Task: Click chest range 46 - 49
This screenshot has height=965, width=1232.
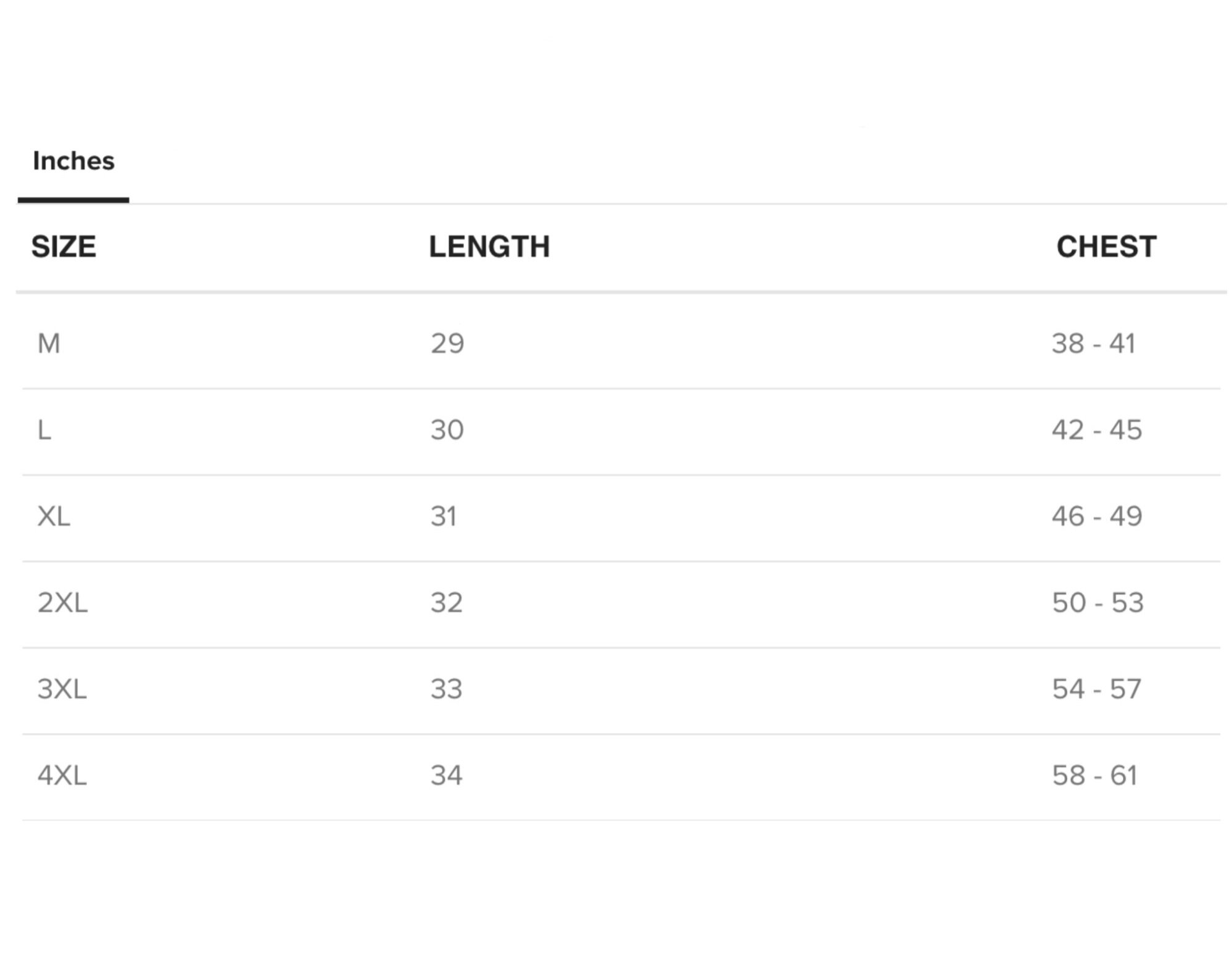Action: pos(1097,516)
